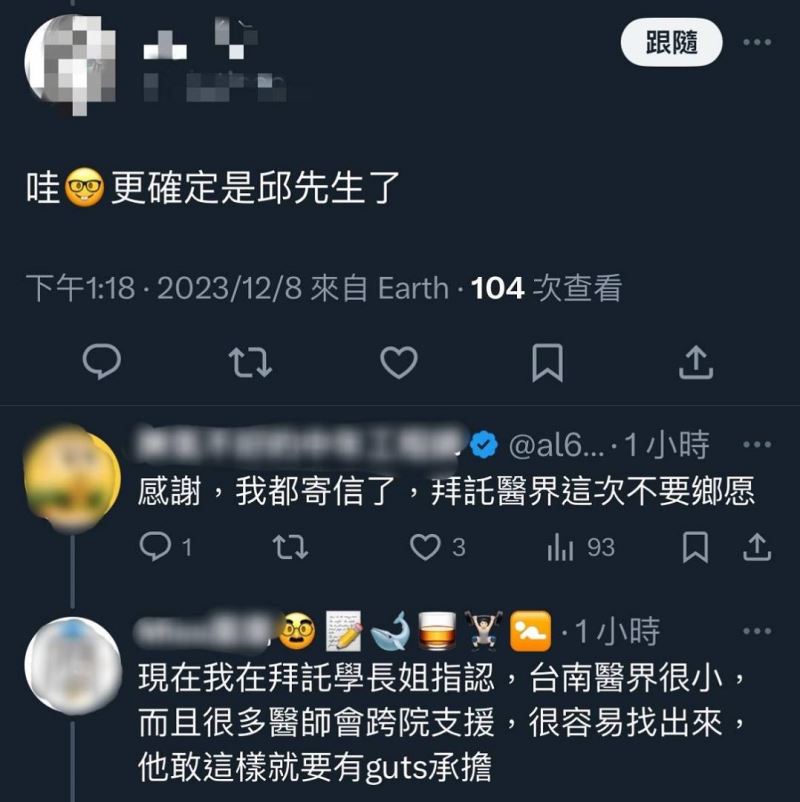
Task: Repost the 感謝 reply
Action: pyautogui.click(x=290, y=547)
